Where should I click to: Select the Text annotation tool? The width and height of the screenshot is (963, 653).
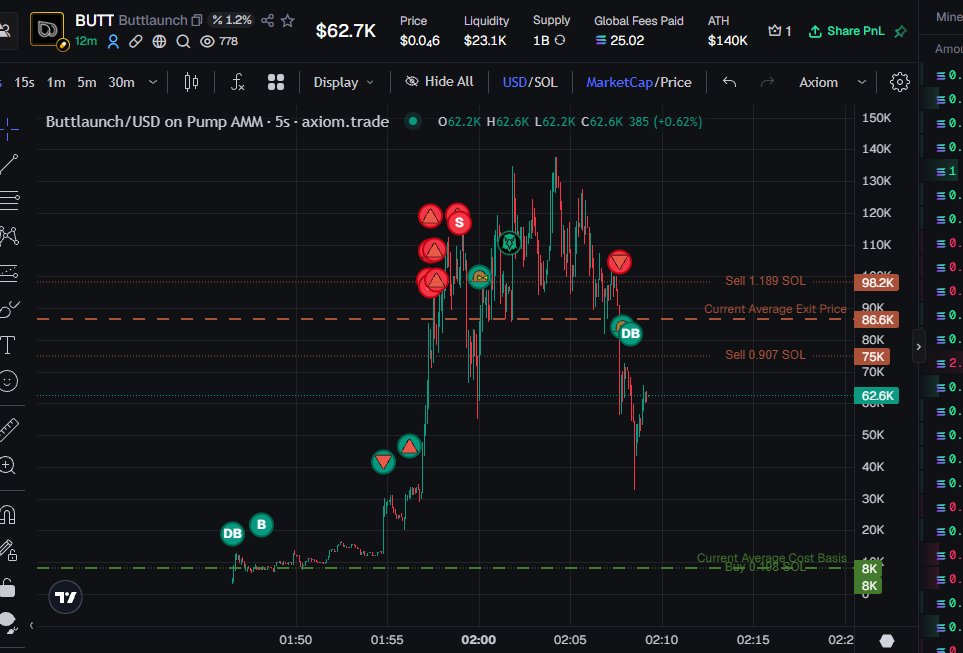[8, 345]
